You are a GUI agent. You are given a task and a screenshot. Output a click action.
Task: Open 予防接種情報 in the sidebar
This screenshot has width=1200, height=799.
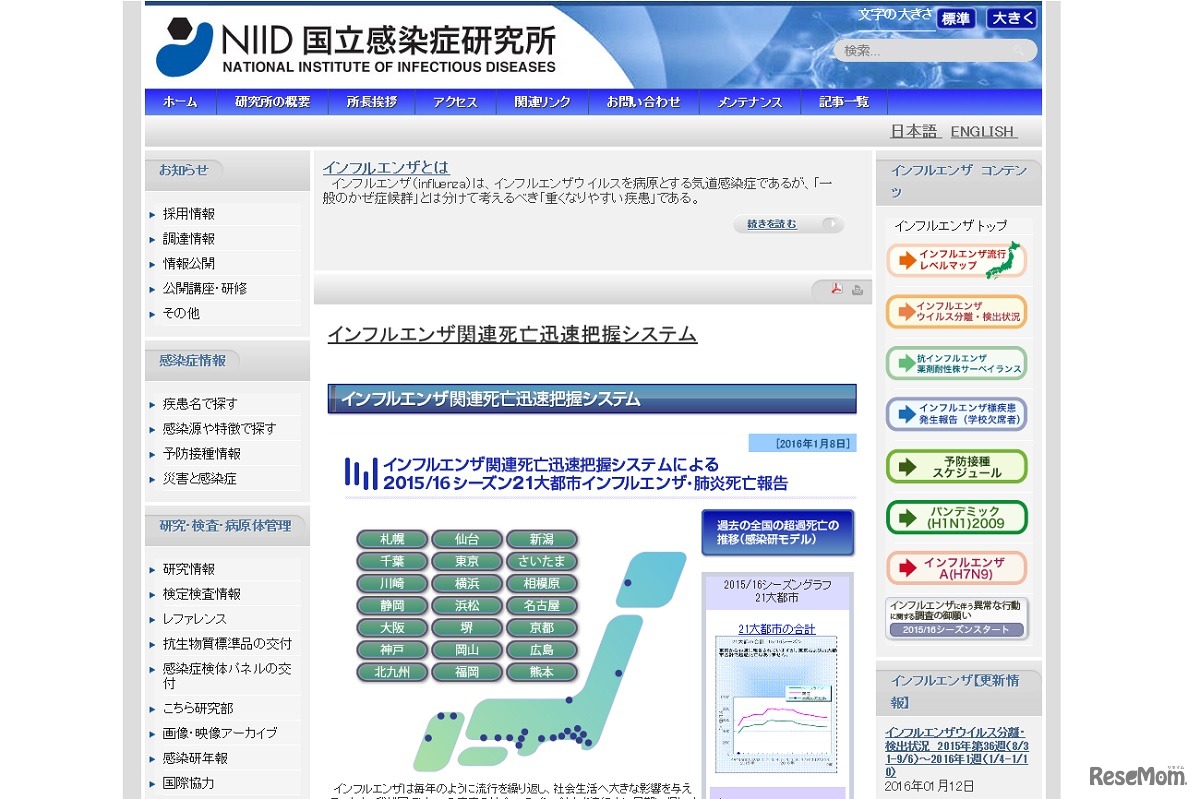tap(202, 454)
